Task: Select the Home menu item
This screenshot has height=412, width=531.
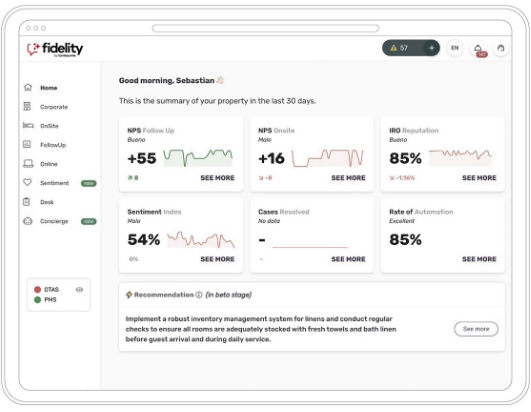Action: pyautogui.click(x=48, y=88)
